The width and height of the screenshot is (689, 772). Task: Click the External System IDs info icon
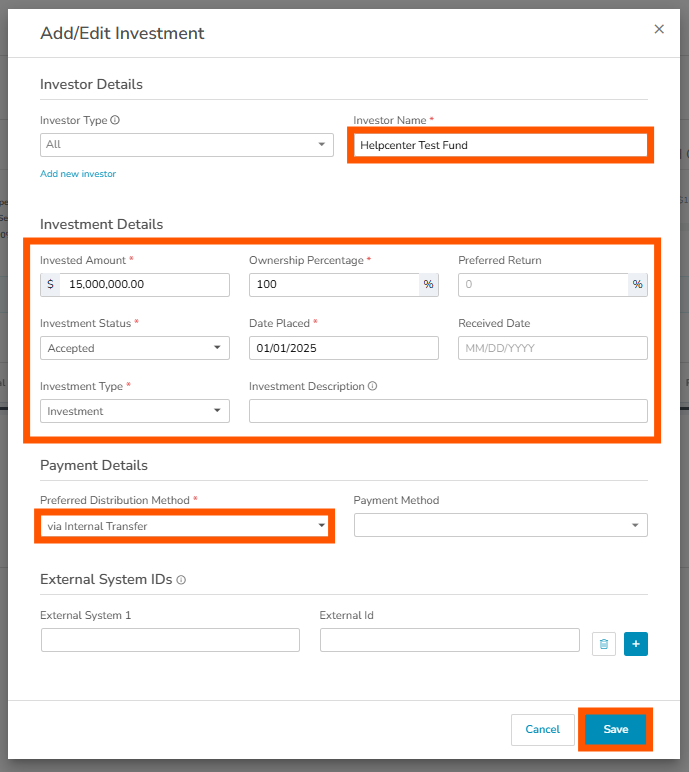coord(181,580)
